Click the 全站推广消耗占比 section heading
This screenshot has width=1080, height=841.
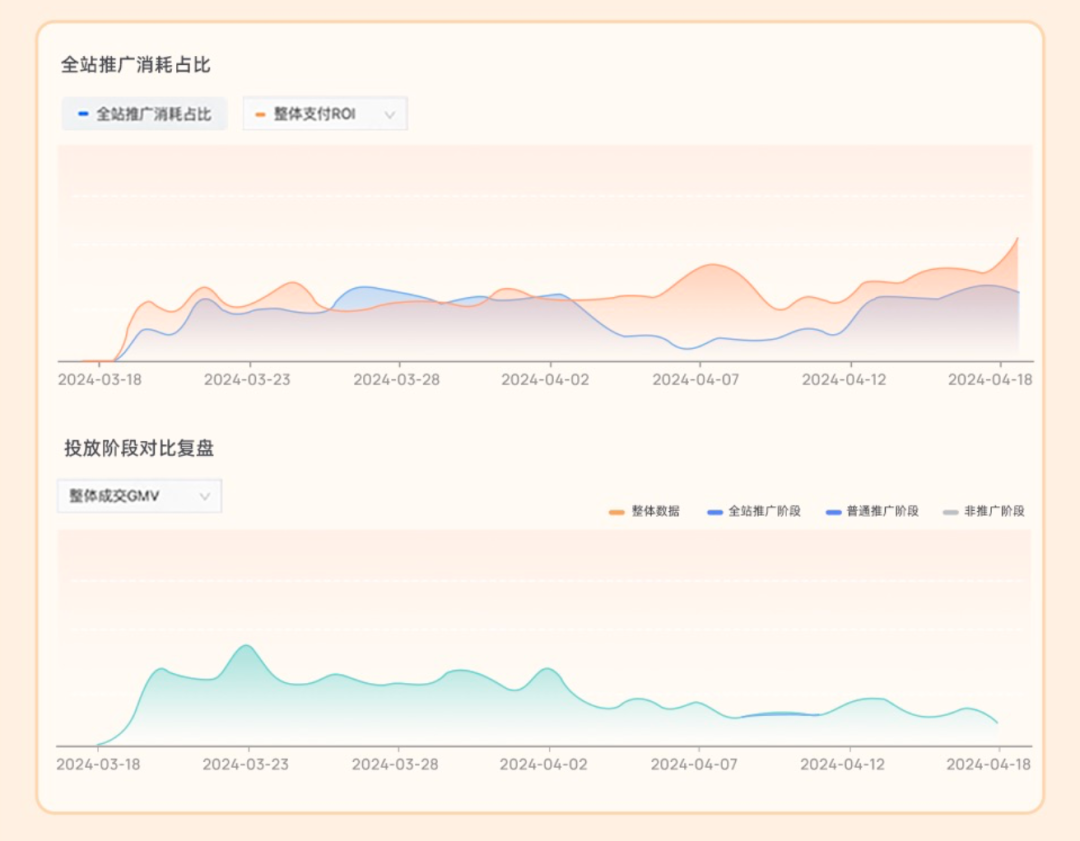(x=136, y=65)
